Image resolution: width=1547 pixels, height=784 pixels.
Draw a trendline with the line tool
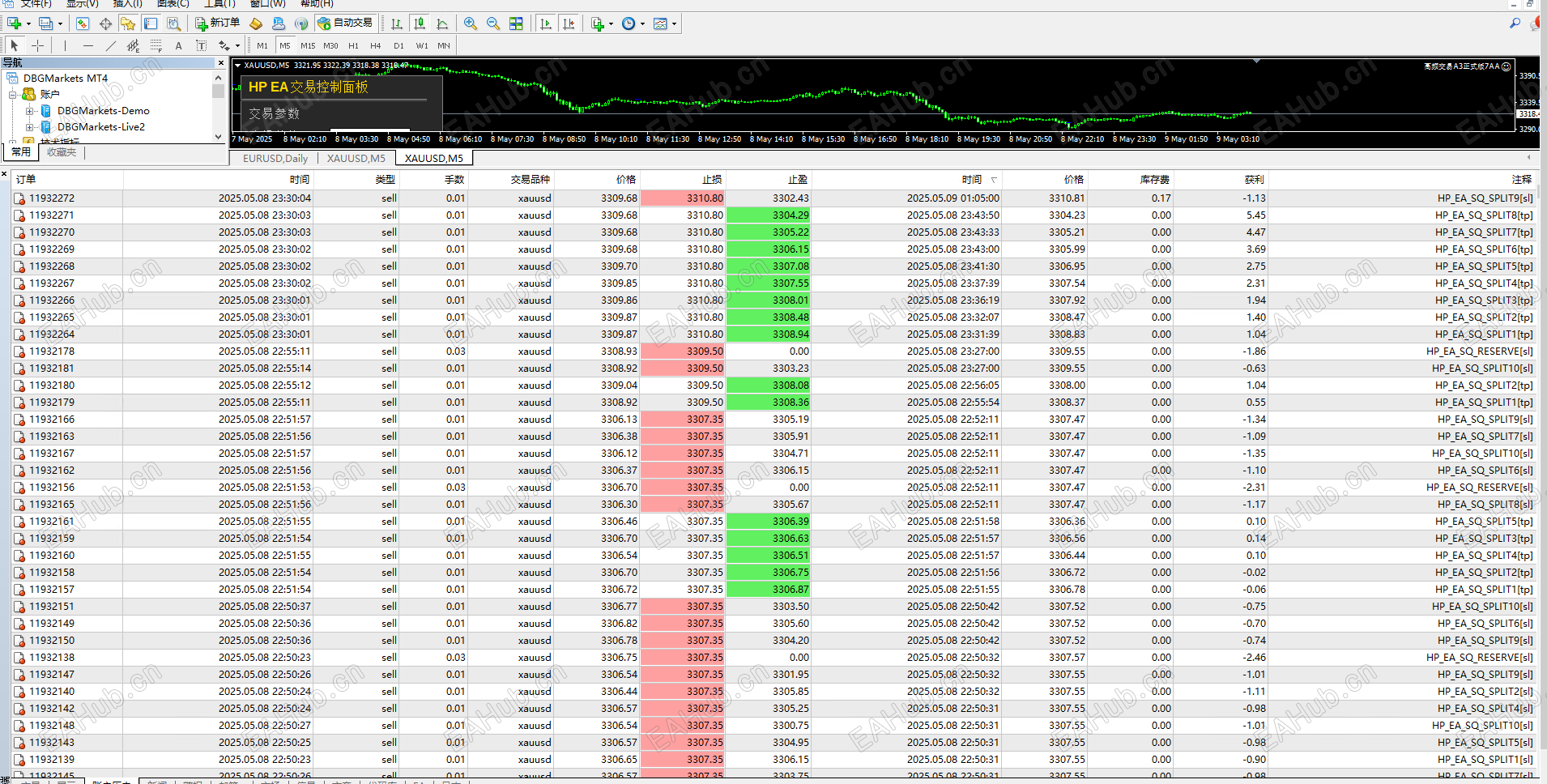click(x=111, y=46)
